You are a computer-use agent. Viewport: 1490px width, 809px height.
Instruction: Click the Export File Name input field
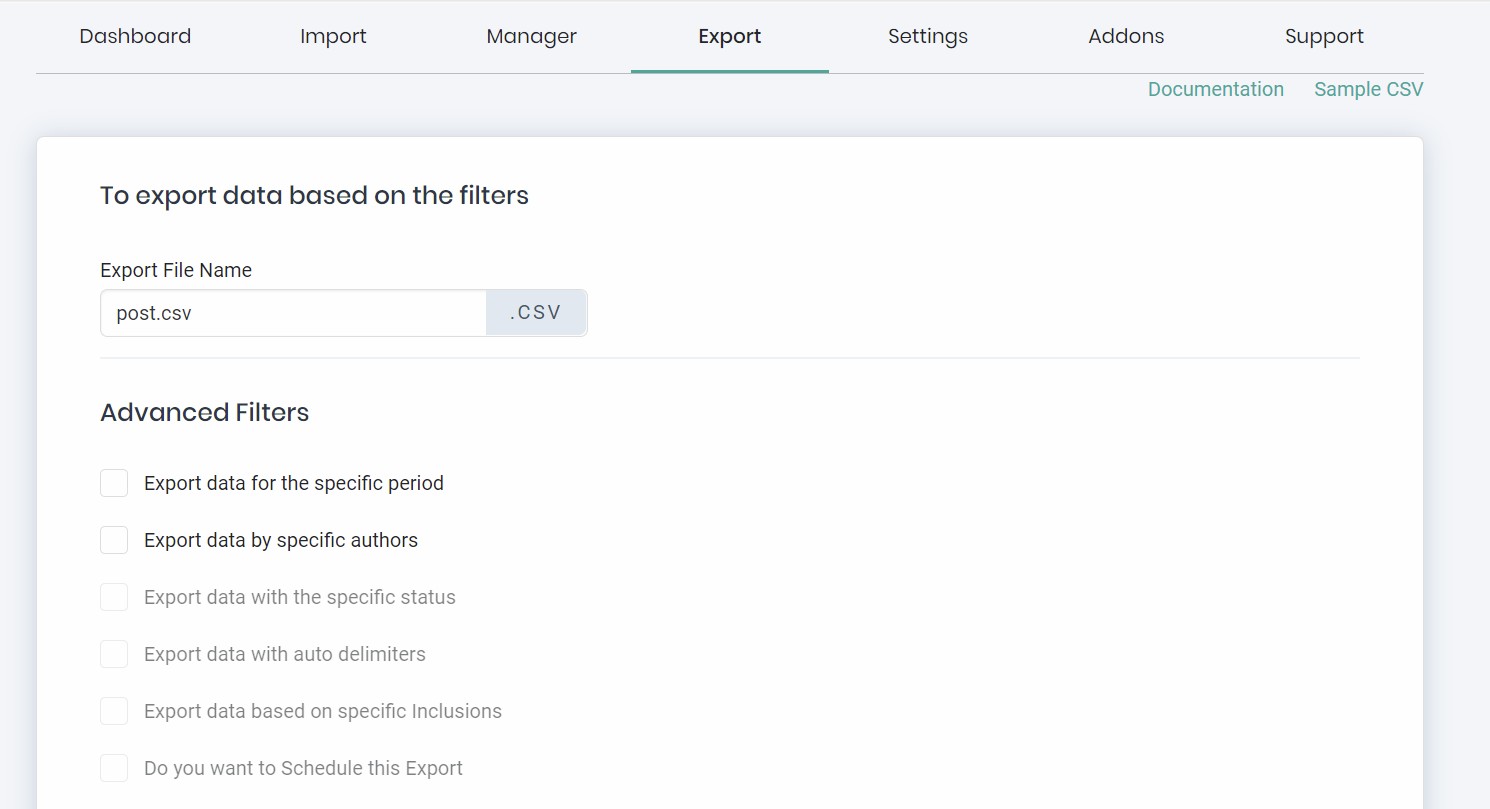(x=293, y=313)
